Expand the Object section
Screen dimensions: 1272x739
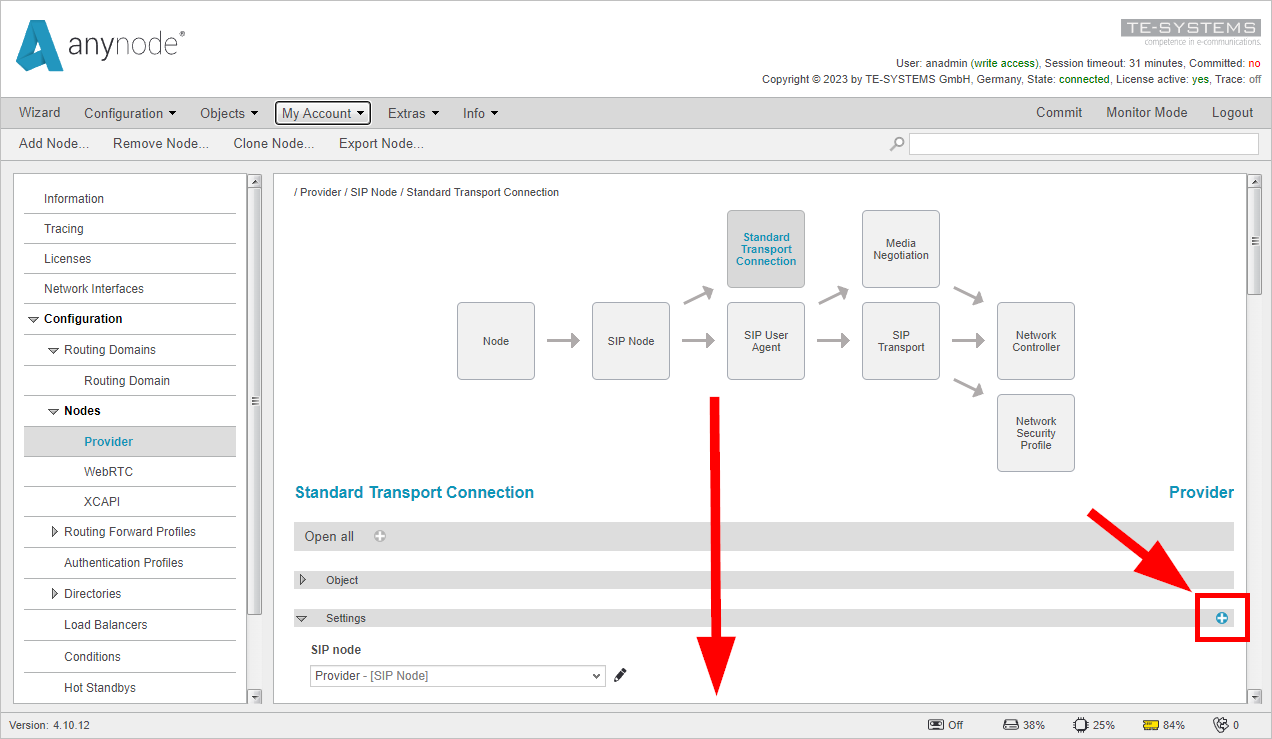(x=303, y=579)
